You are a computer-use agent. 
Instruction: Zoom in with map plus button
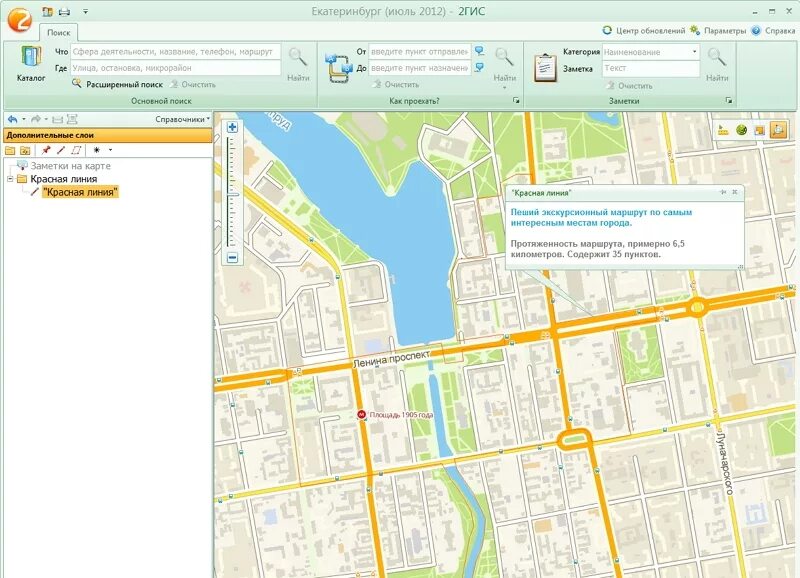tap(232, 127)
